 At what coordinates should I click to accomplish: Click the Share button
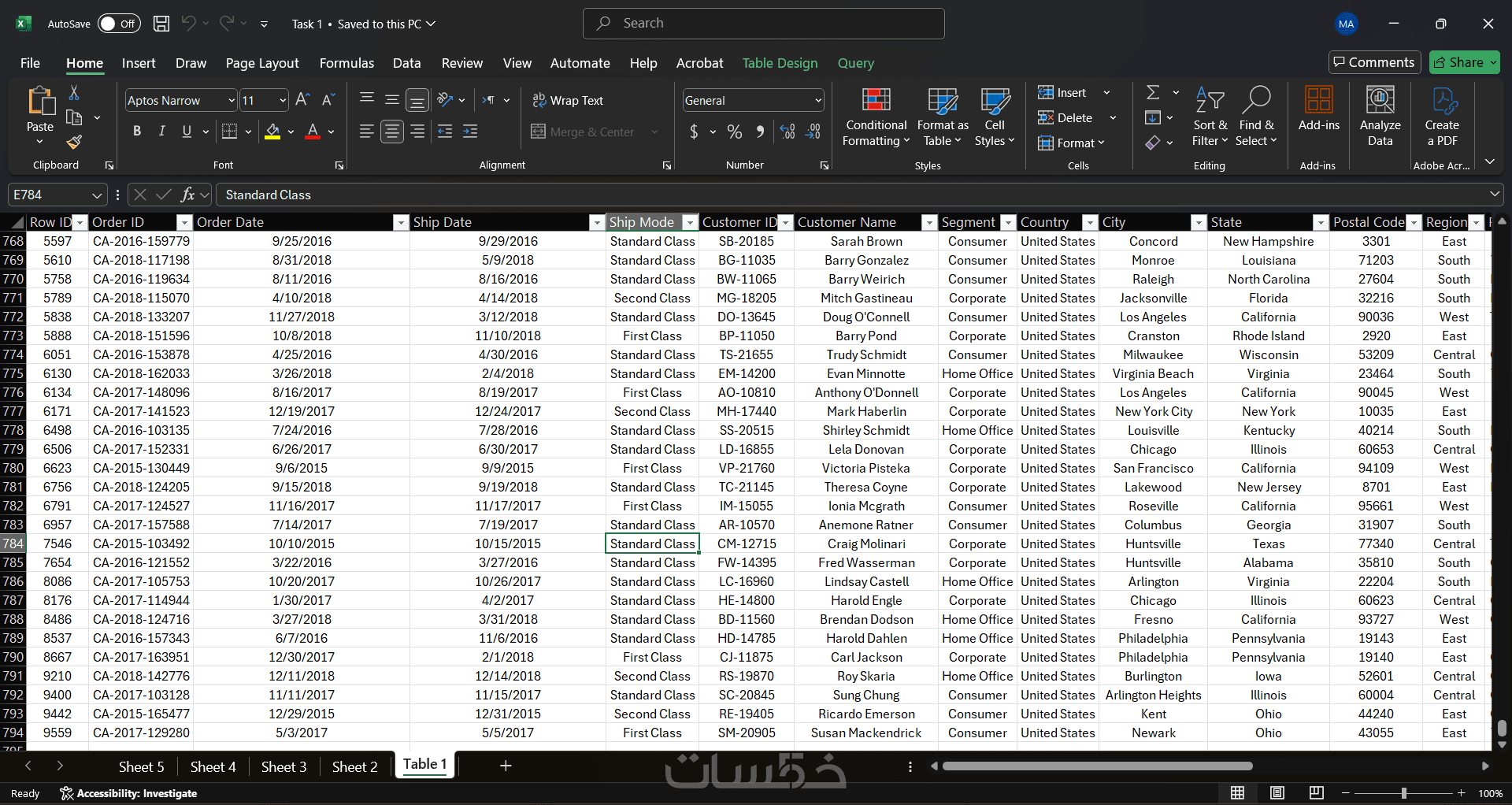click(x=1464, y=62)
